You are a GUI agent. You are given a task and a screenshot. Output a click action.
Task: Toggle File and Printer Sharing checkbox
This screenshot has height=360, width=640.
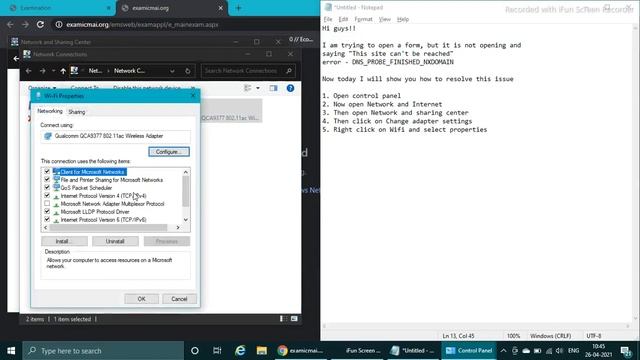pos(47,179)
